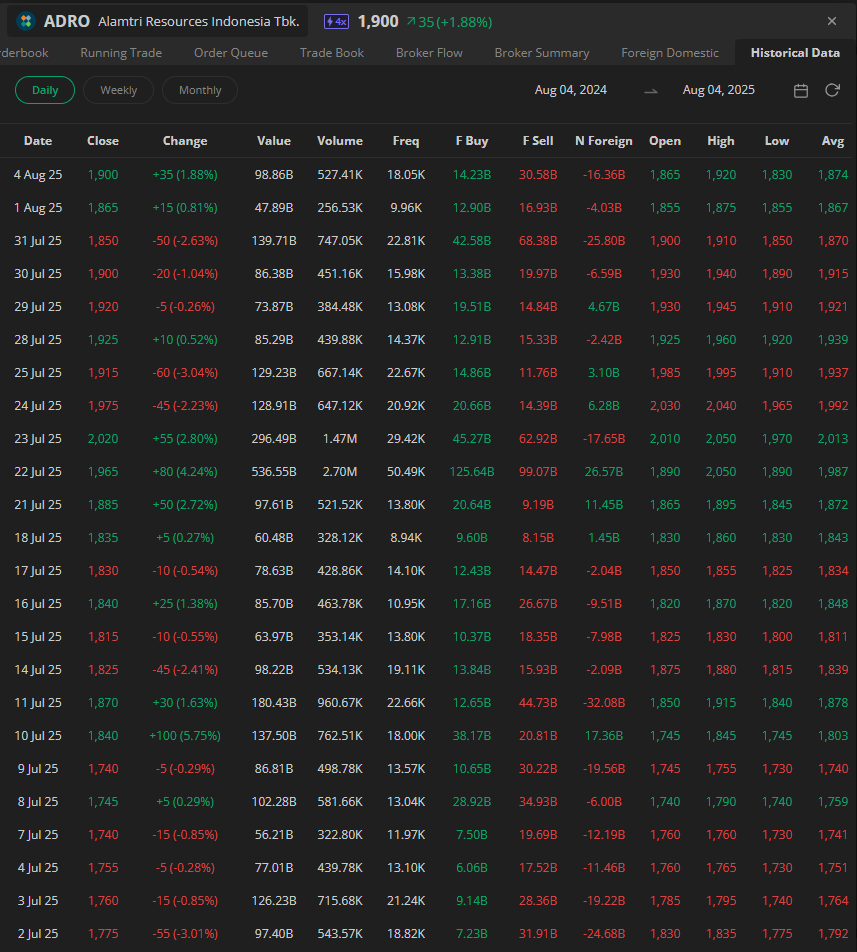Click the start date Aug 04, 2024
This screenshot has width=857, height=952.
pyautogui.click(x=571, y=90)
